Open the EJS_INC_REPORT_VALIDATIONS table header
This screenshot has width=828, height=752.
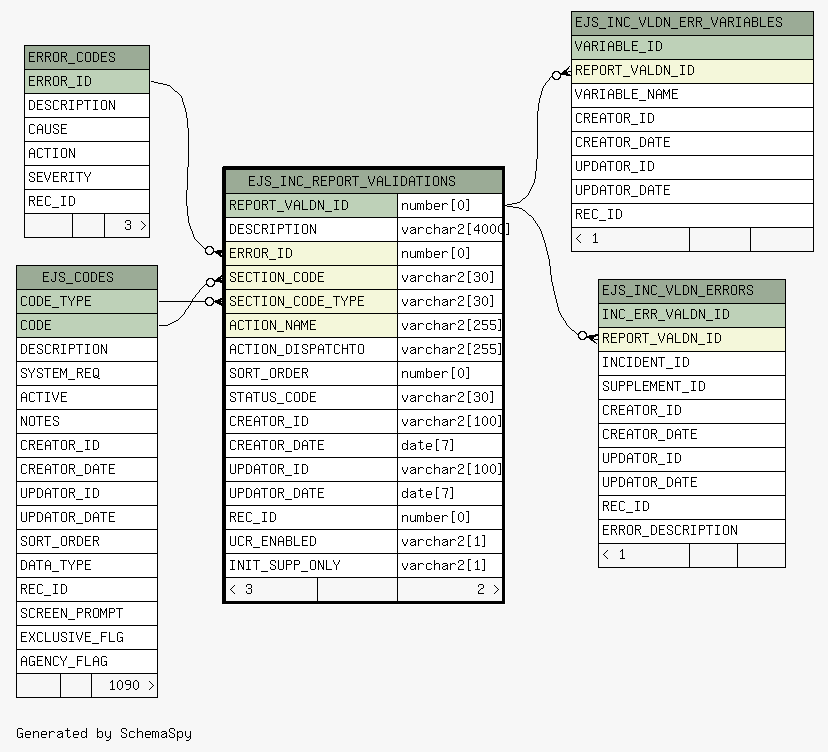tap(364, 181)
